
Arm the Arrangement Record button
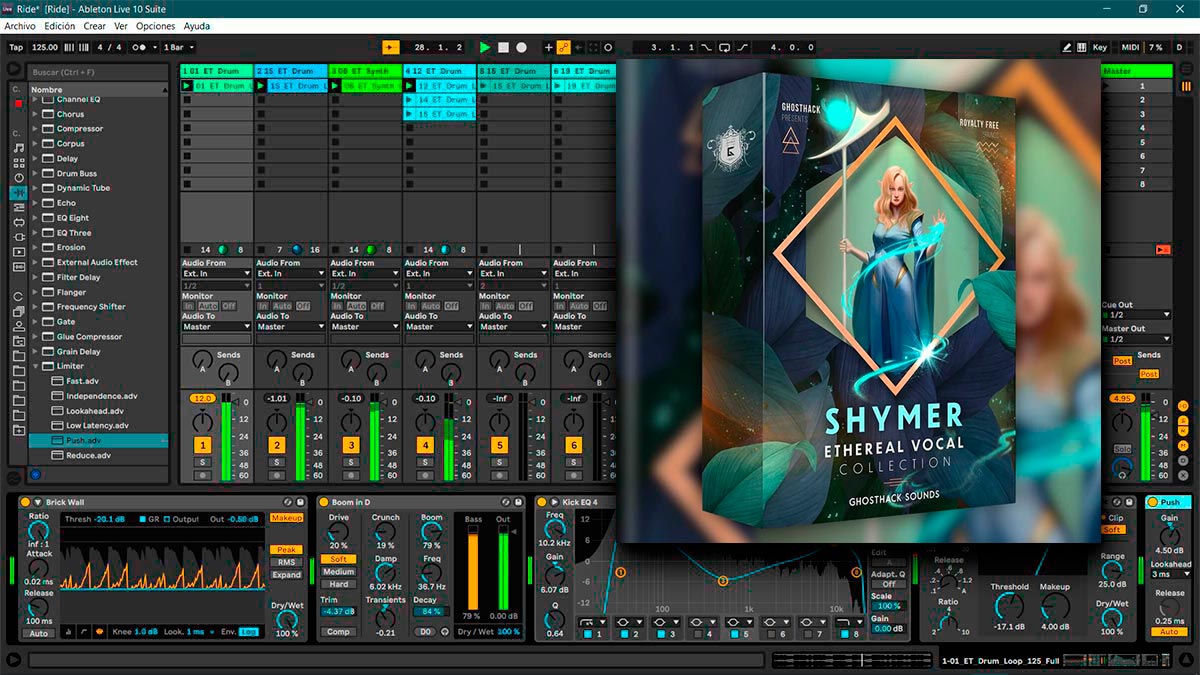pos(521,47)
